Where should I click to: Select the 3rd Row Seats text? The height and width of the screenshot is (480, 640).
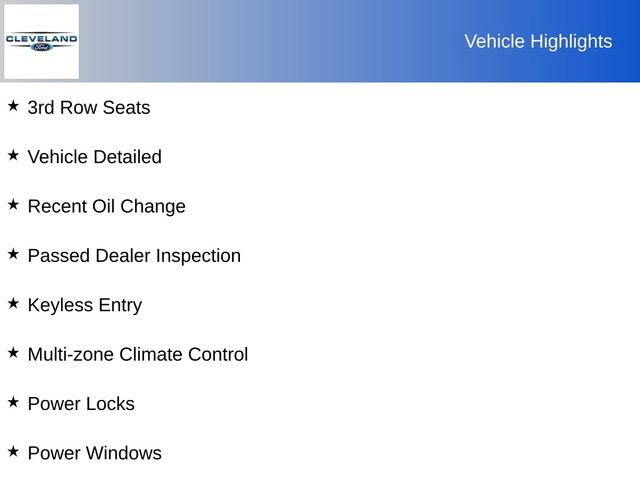pyautogui.click(x=89, y=108)
